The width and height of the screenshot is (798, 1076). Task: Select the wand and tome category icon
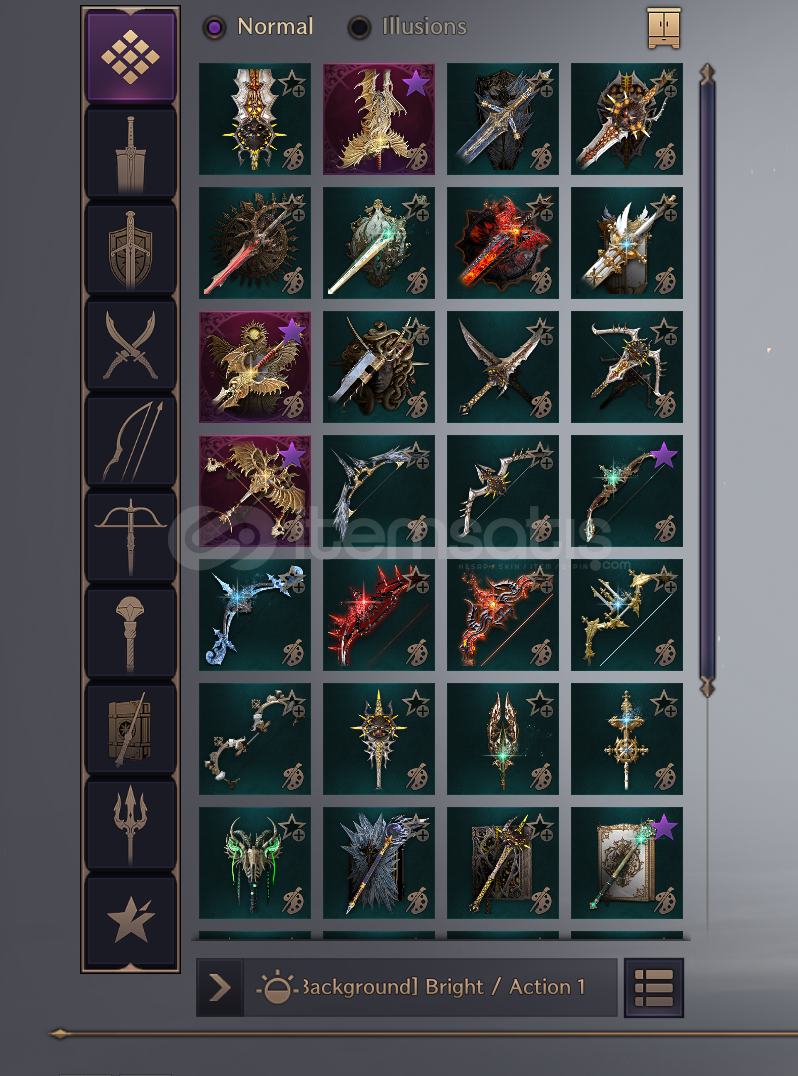(x=130, y=729)
